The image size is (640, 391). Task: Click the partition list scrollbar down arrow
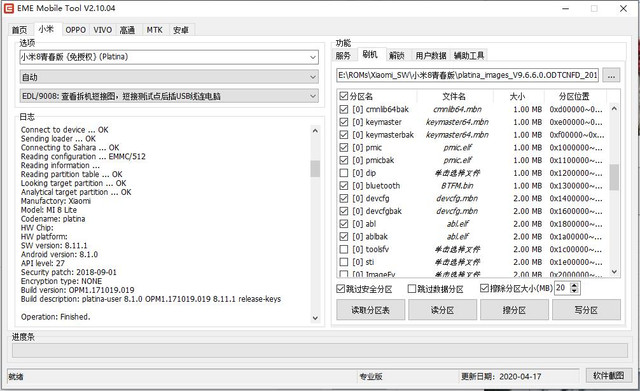click(614, 271)
